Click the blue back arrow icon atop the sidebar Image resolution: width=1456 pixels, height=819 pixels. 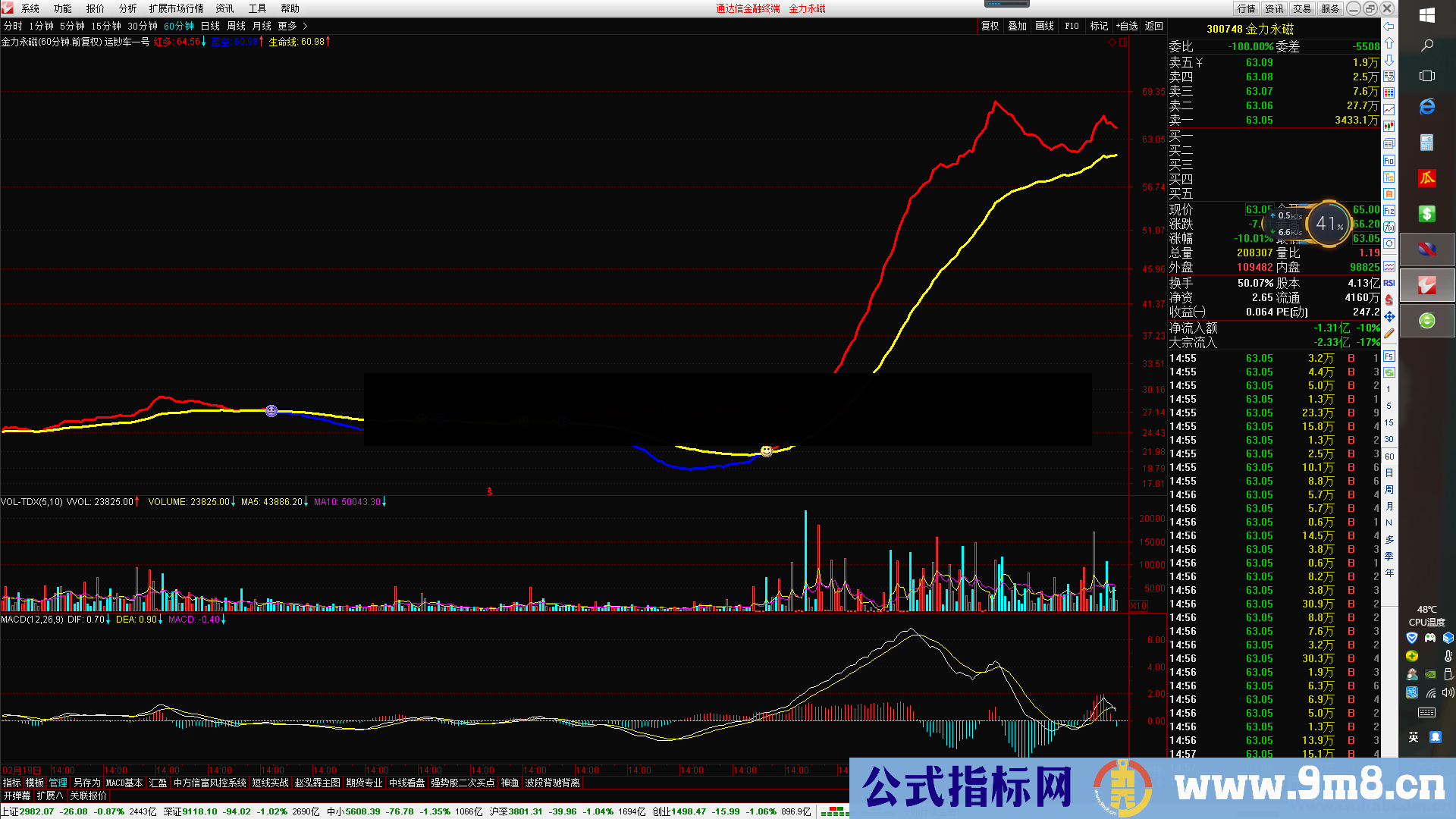[1389, 25]
